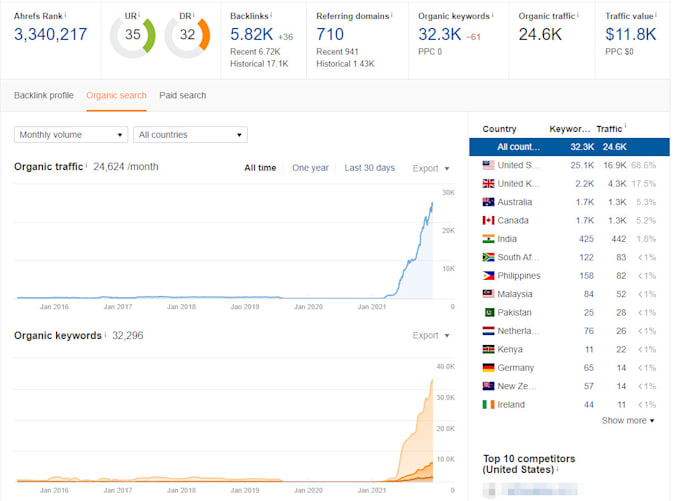Screen dimensions: 680x501
Task: Switch to the Paid search tab
Action: pos(183,95)
